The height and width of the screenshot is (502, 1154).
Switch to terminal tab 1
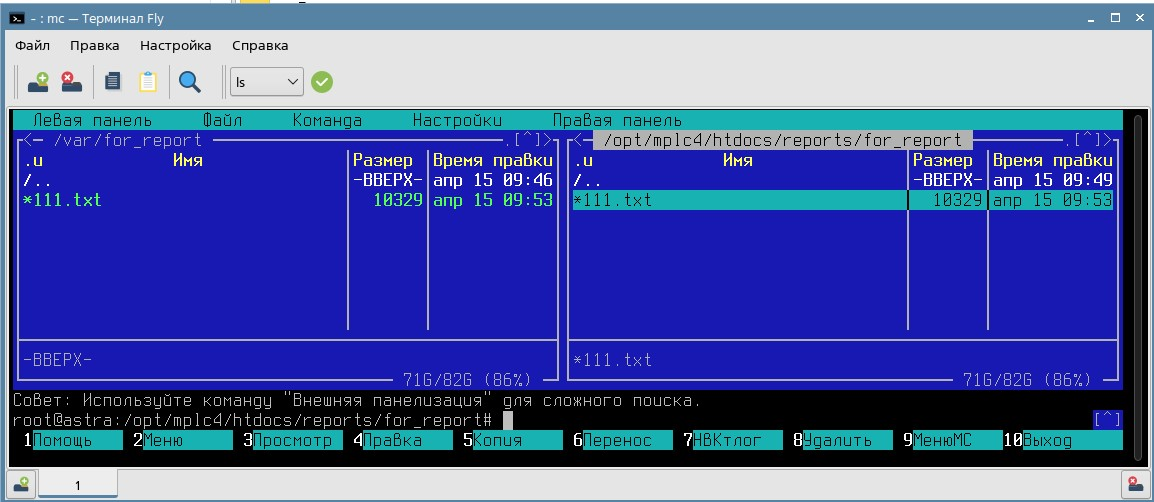click(x=78, y=484)
